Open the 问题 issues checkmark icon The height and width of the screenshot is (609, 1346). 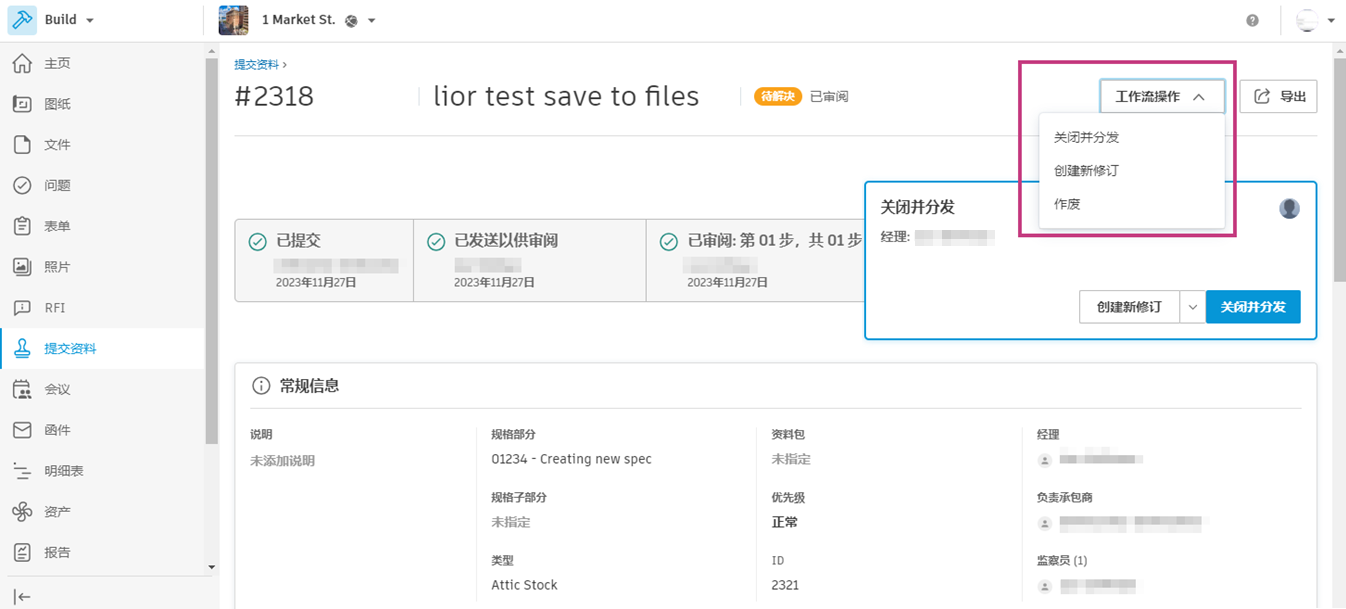[22, 185]
